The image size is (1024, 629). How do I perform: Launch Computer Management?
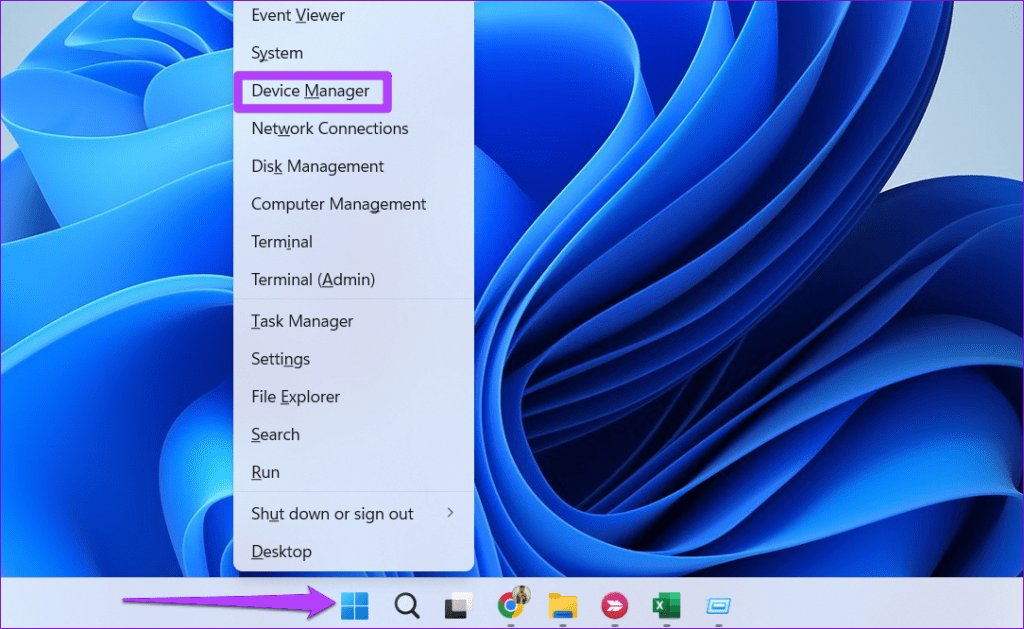tap(338, 203)
